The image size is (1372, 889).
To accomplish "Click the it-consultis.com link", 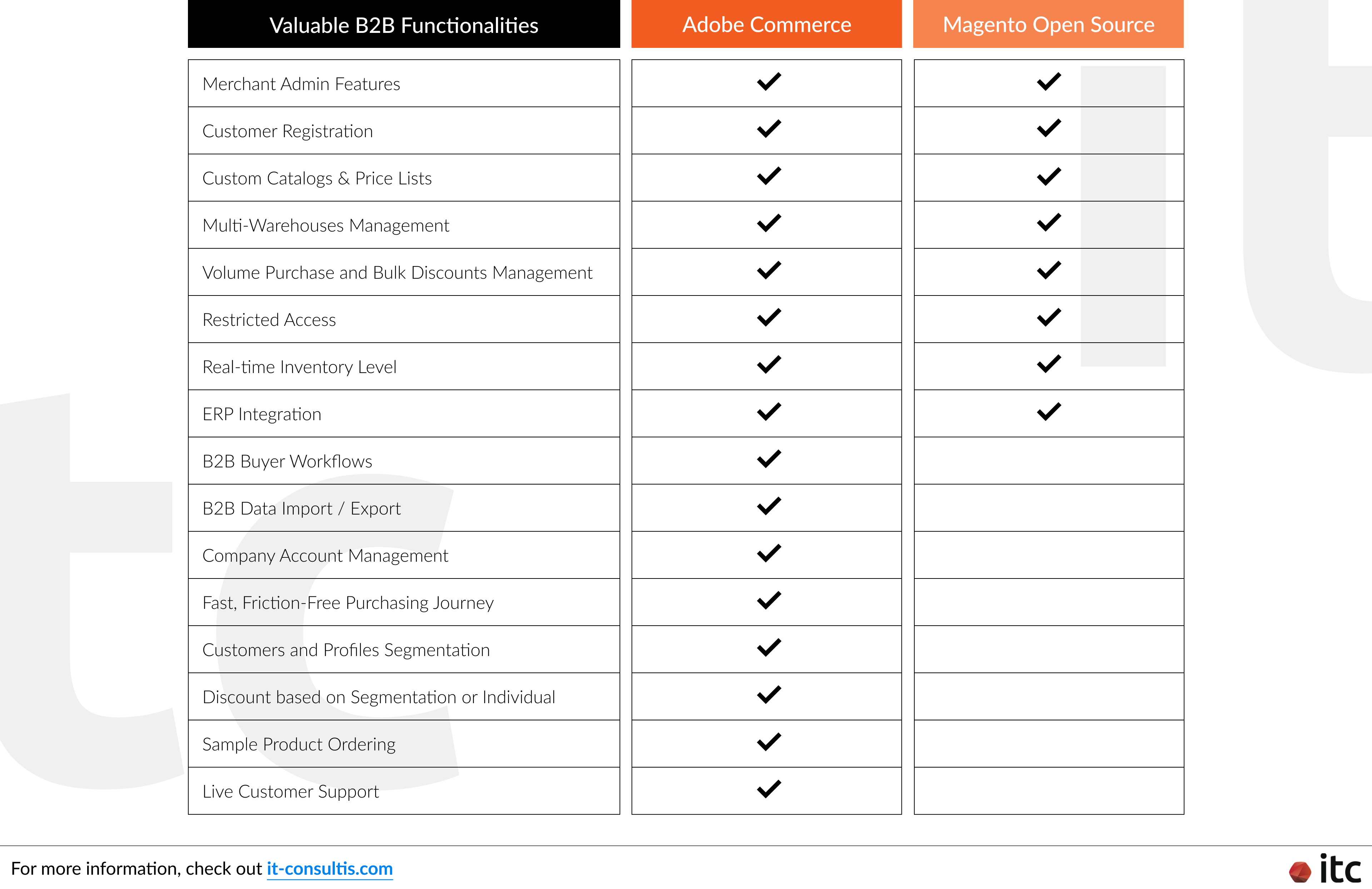I will tap(329, 868).
